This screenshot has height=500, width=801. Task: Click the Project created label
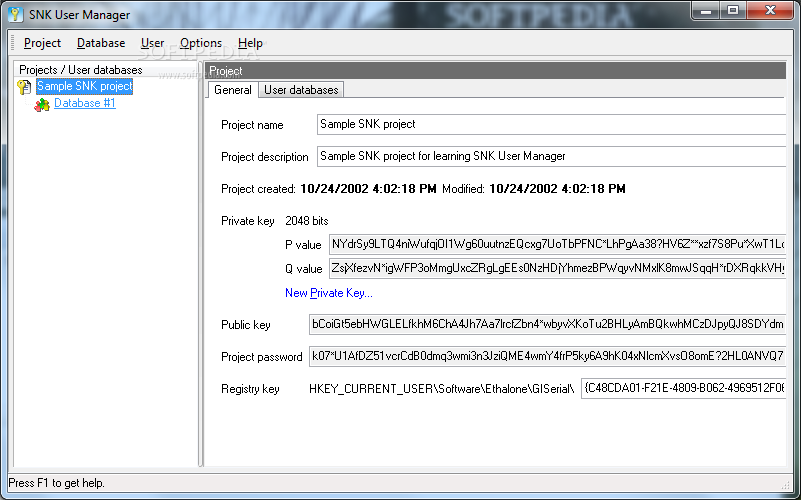[x=258, y=189]
